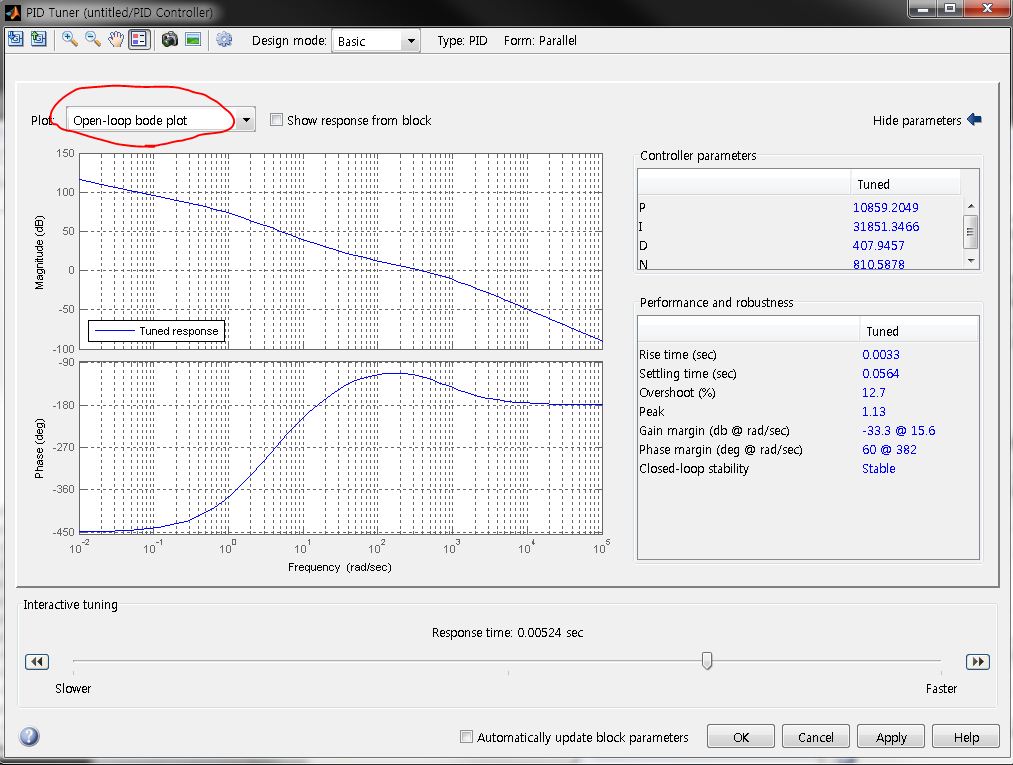Click the Settling time value 0.0564

(881, 373)
